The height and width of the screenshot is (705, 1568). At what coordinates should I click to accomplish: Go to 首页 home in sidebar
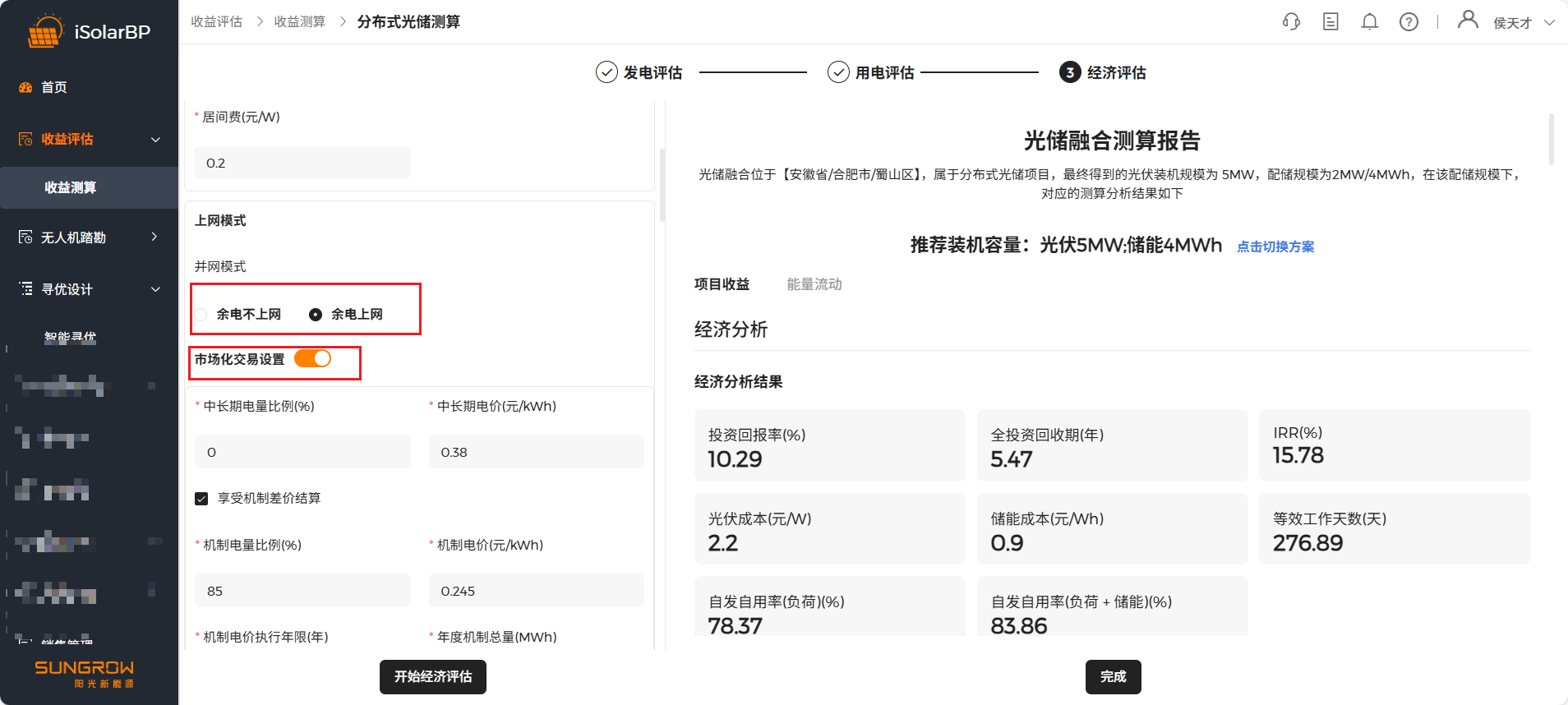coord(54,87)
